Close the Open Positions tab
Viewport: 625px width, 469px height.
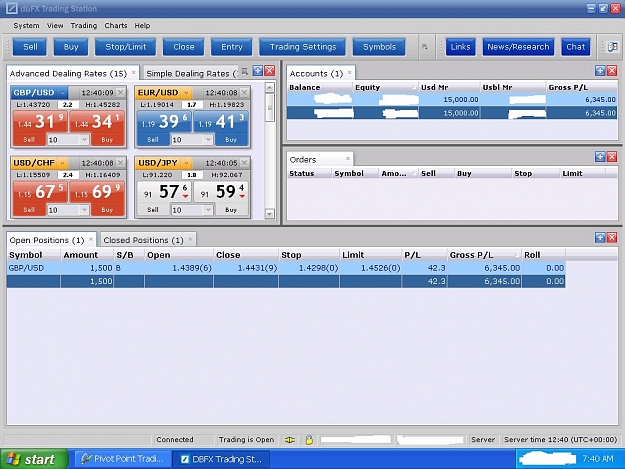91,239
